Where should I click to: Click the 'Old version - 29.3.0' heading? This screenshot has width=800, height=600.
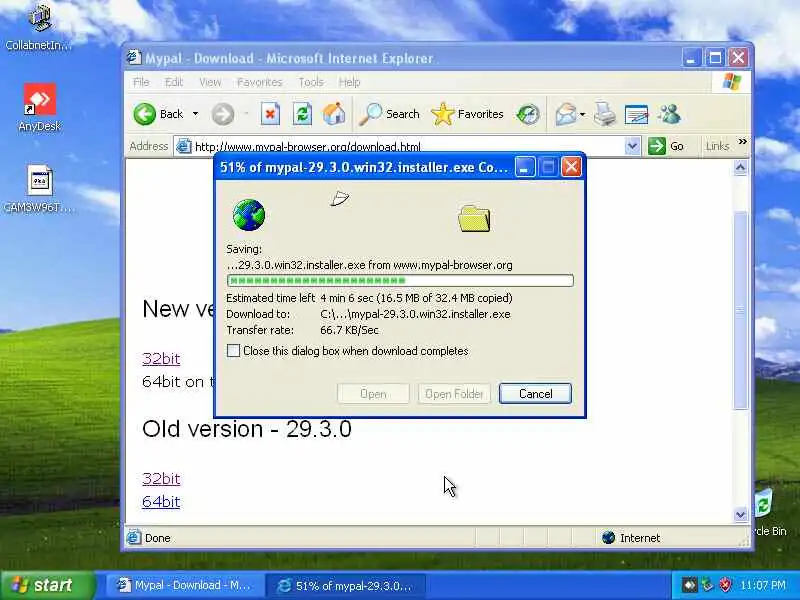pos(247,429)
